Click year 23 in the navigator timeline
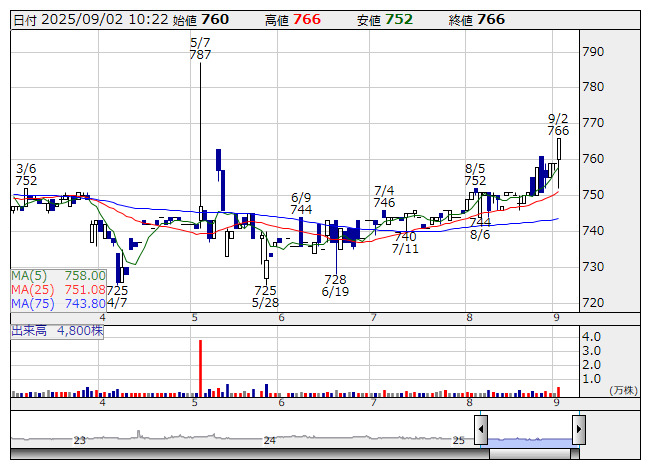Viewport: 653px width, 470px height. tap(80, 440)
